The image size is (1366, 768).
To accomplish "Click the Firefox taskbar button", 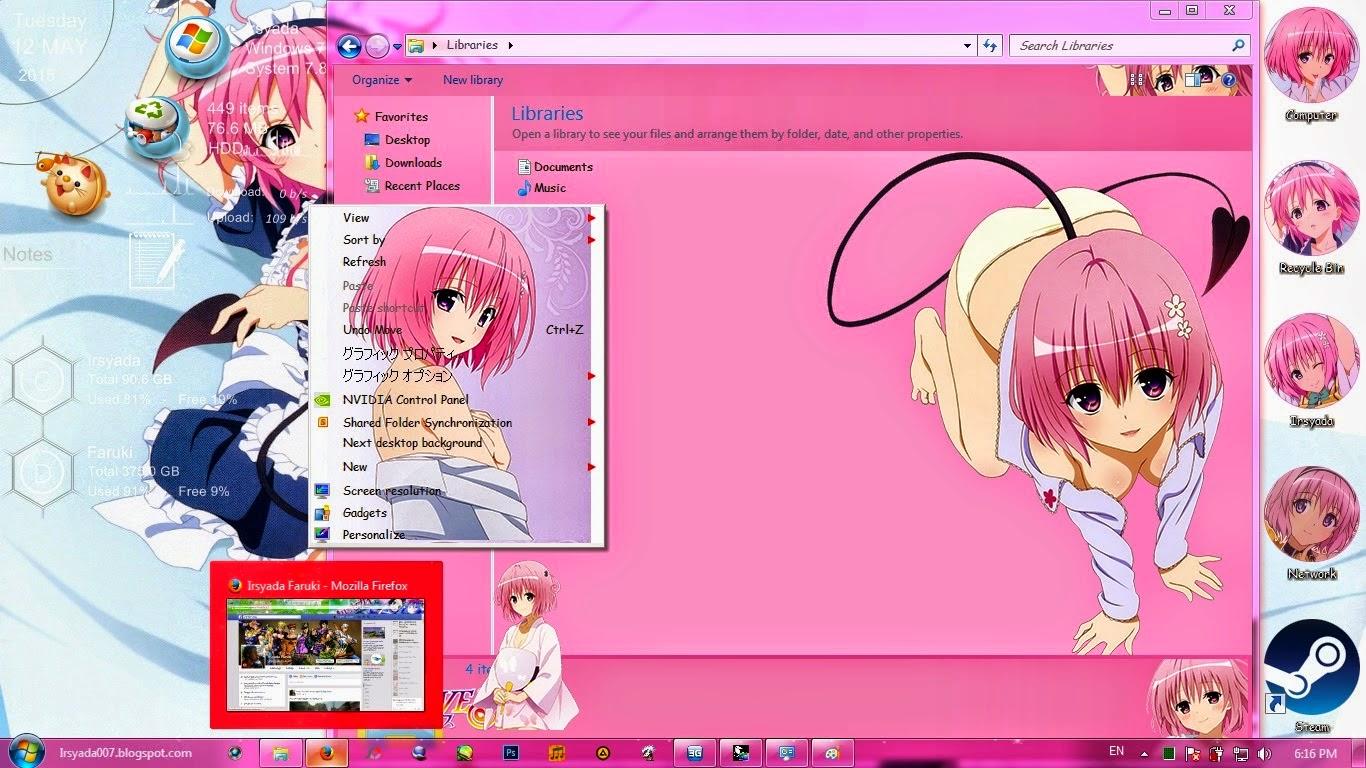I will click(327, 753).
